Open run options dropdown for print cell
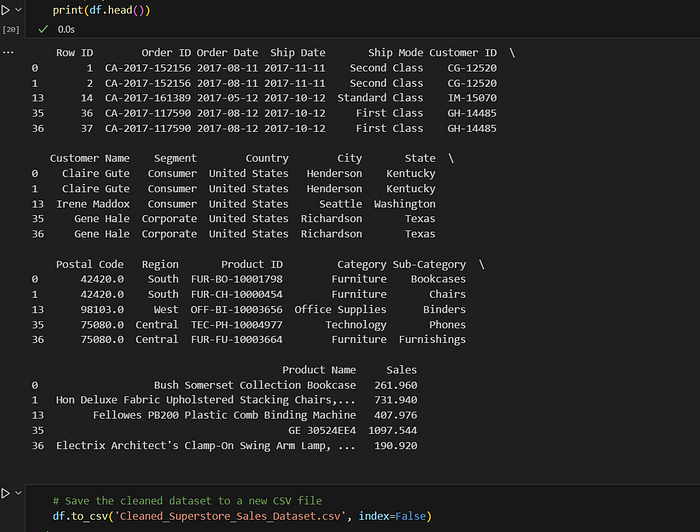Image resolution: width=700 pixels, height=532 pixels. pos(18,10)
